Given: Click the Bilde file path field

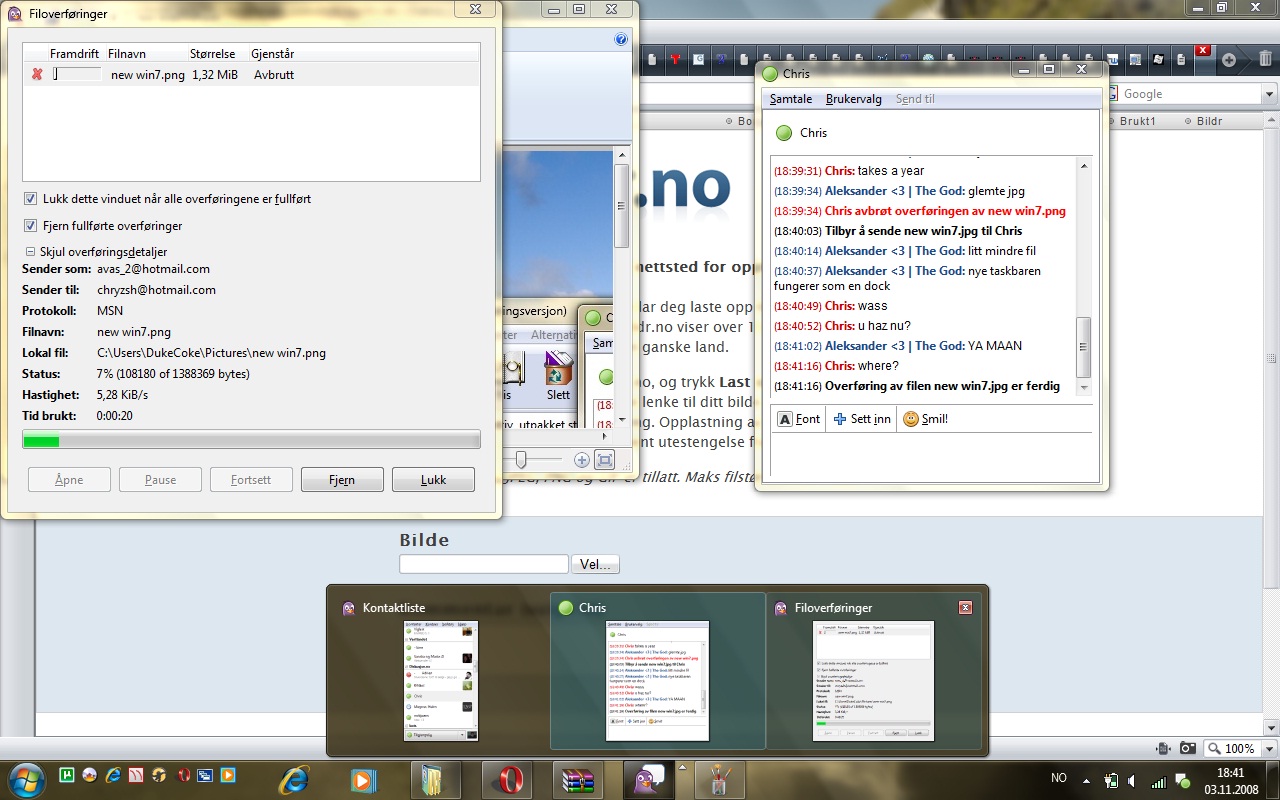Looking at the screenshot, I should click(x=484, y=564).
